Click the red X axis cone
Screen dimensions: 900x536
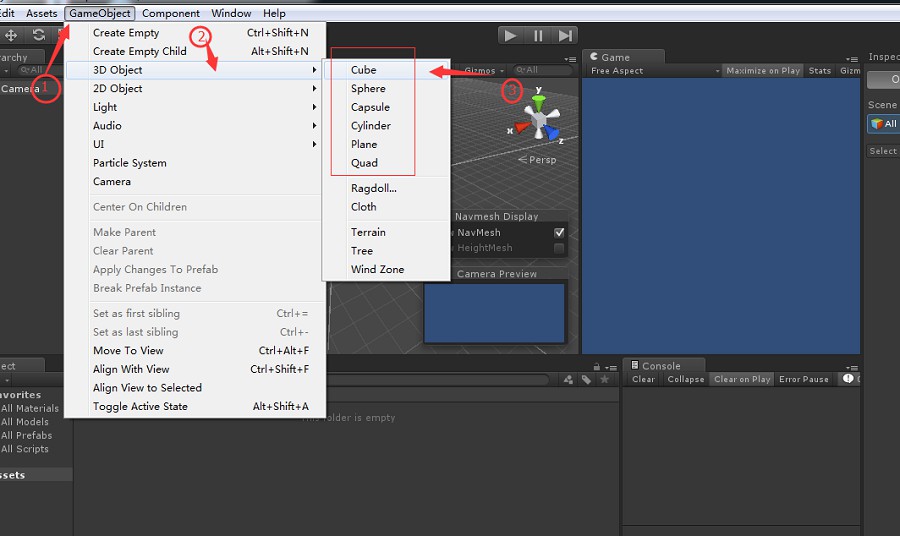(x=522, y=127)
